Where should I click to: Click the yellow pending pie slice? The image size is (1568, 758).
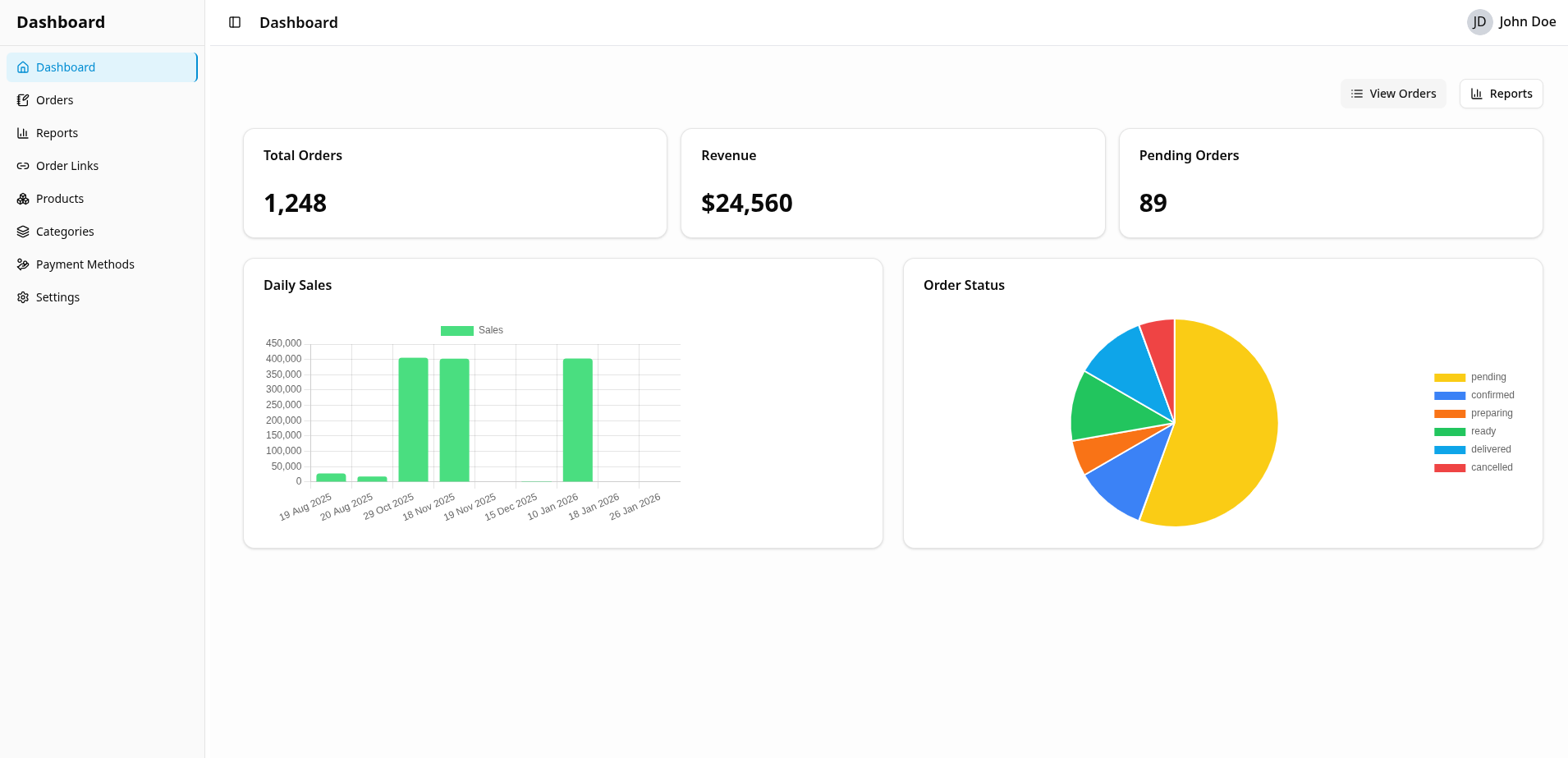pos(1223,427)
